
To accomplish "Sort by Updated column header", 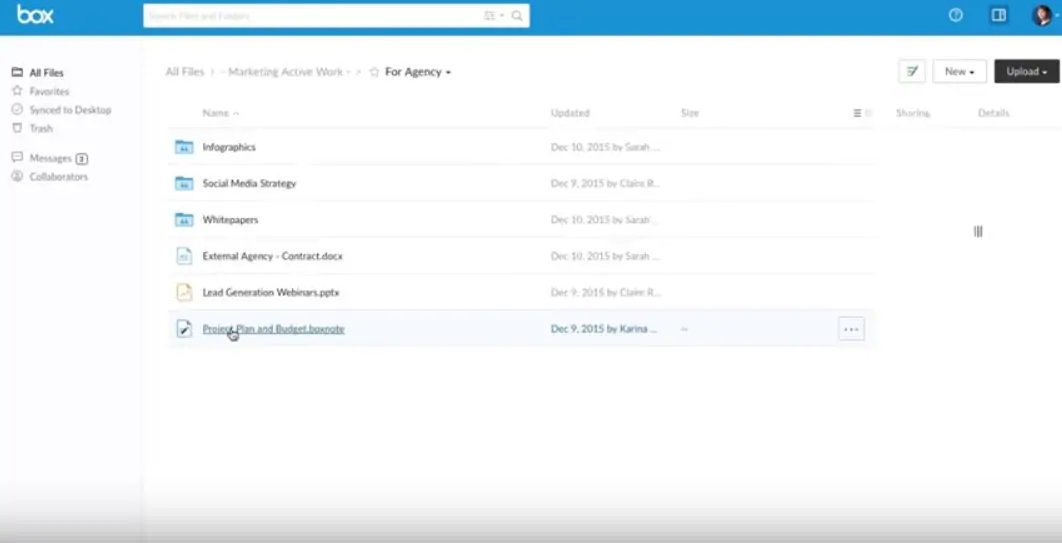I will 570,113.
